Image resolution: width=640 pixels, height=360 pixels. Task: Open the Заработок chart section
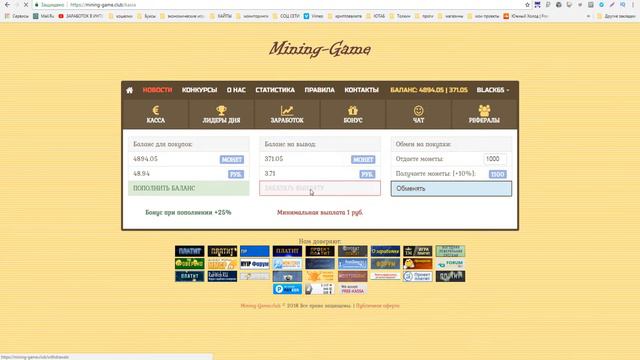tap(287, 114)
